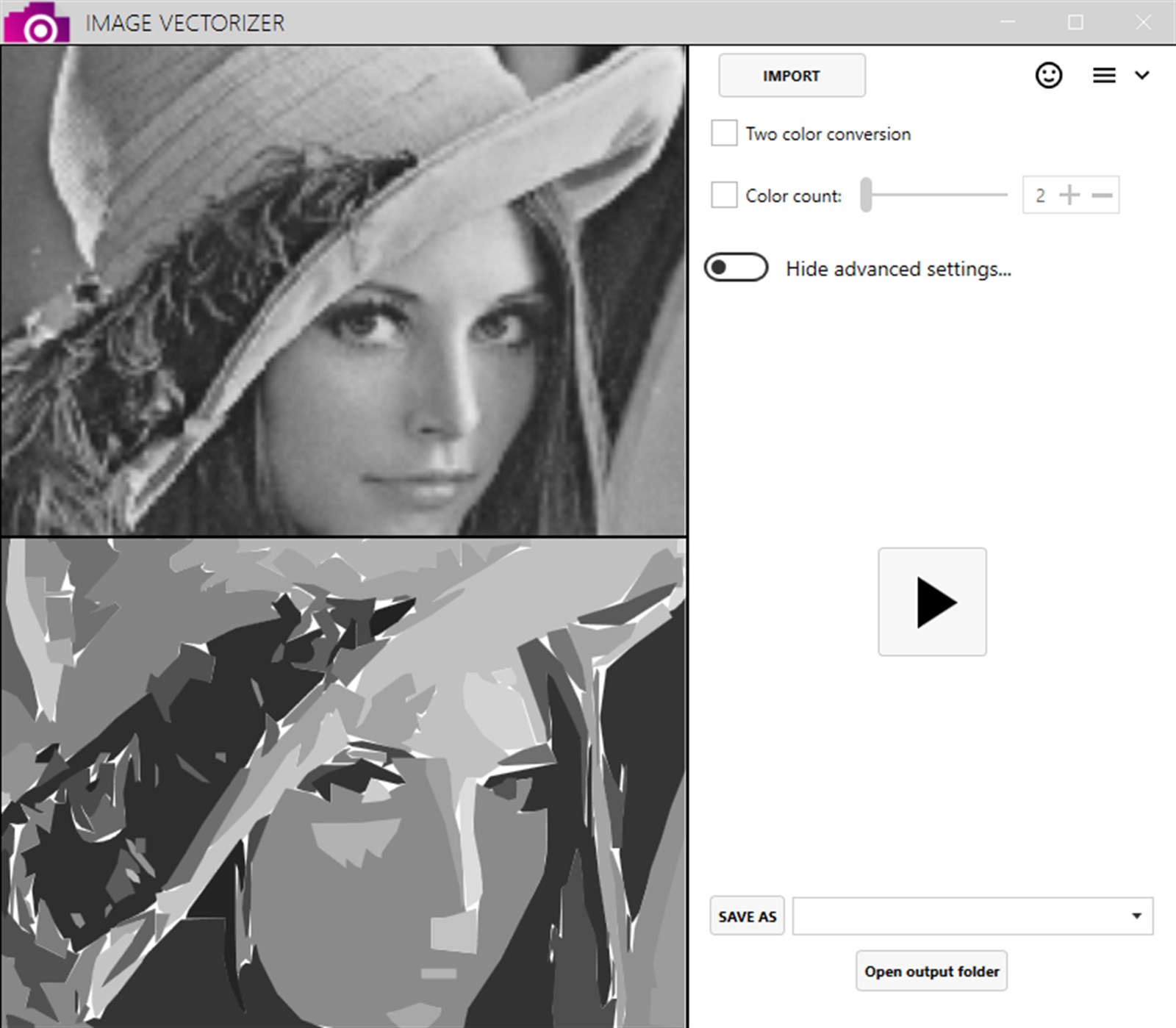Close the Image Vectorizer window

(1143, 22)
